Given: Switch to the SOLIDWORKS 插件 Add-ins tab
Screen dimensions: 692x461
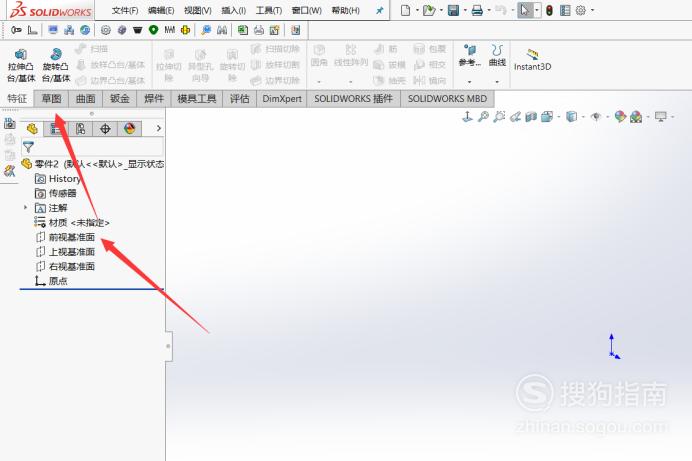Looking at the screenshot, I should click(354, 99).
